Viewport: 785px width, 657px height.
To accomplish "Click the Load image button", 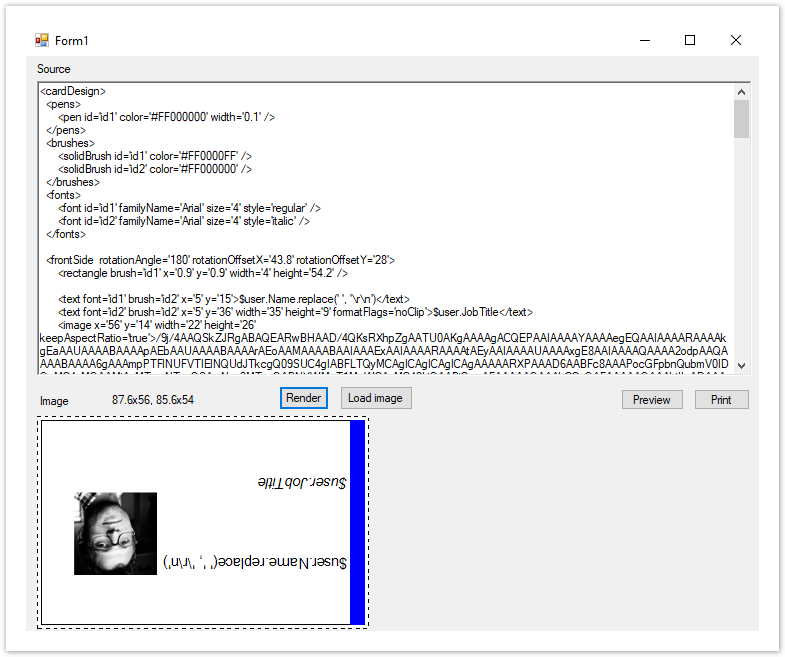I will click(374, 398).
